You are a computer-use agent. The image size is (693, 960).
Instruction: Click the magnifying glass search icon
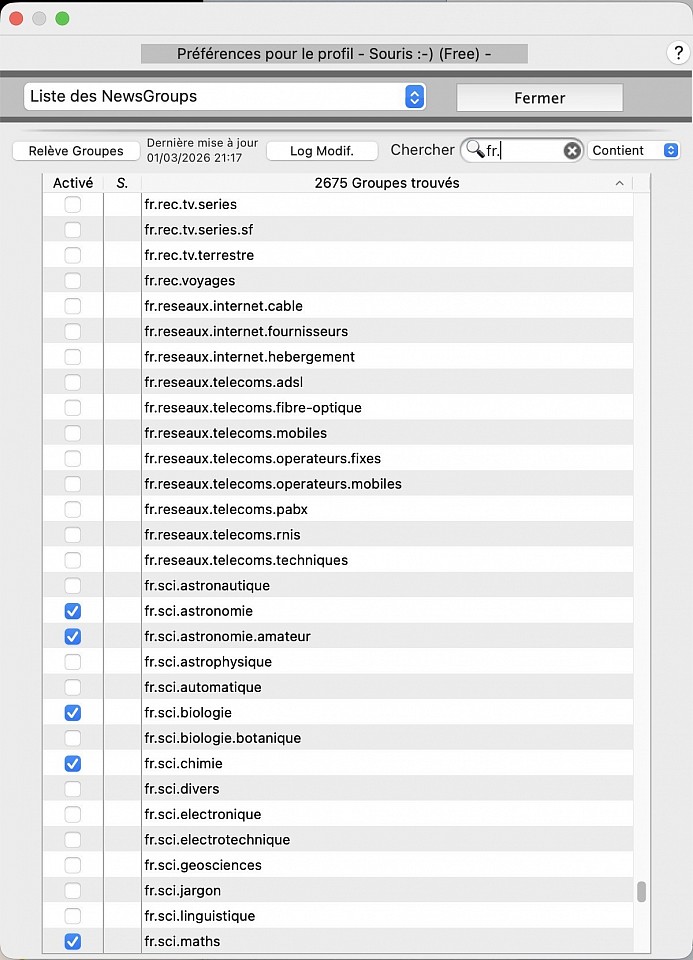475,150
